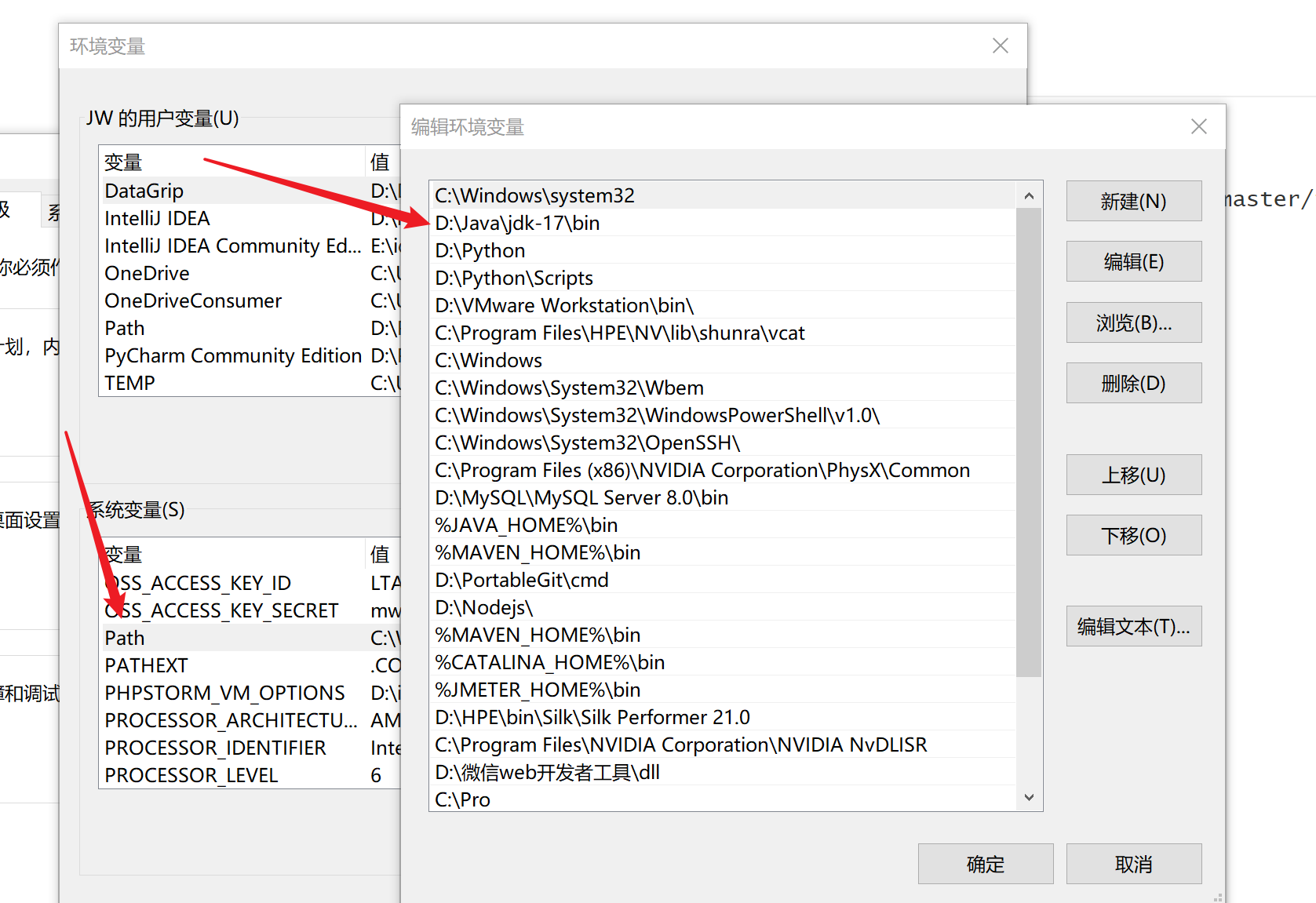This screenshot has width=1316, height=903.
Task: Select D:\VMware Workstation\bin\ entry
Action: point(723,305)
